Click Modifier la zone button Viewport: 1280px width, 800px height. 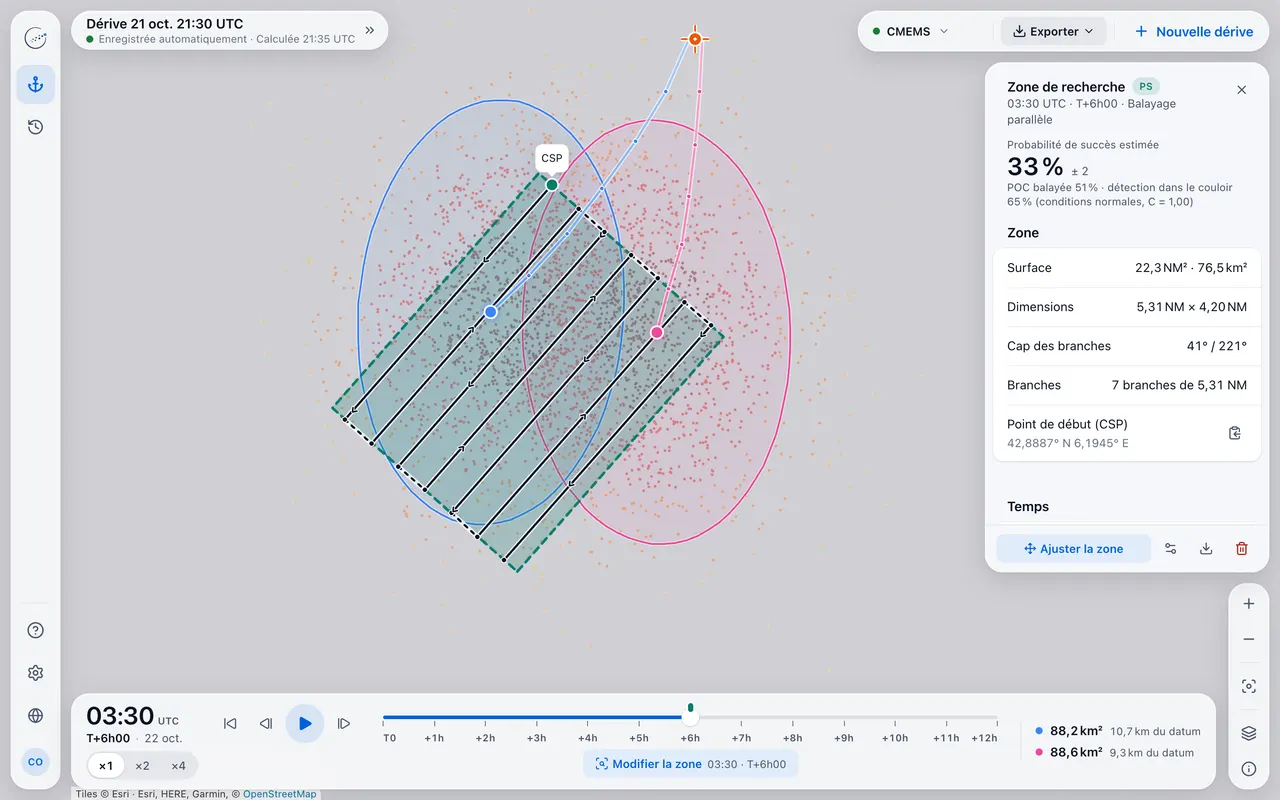pos(691,764)
